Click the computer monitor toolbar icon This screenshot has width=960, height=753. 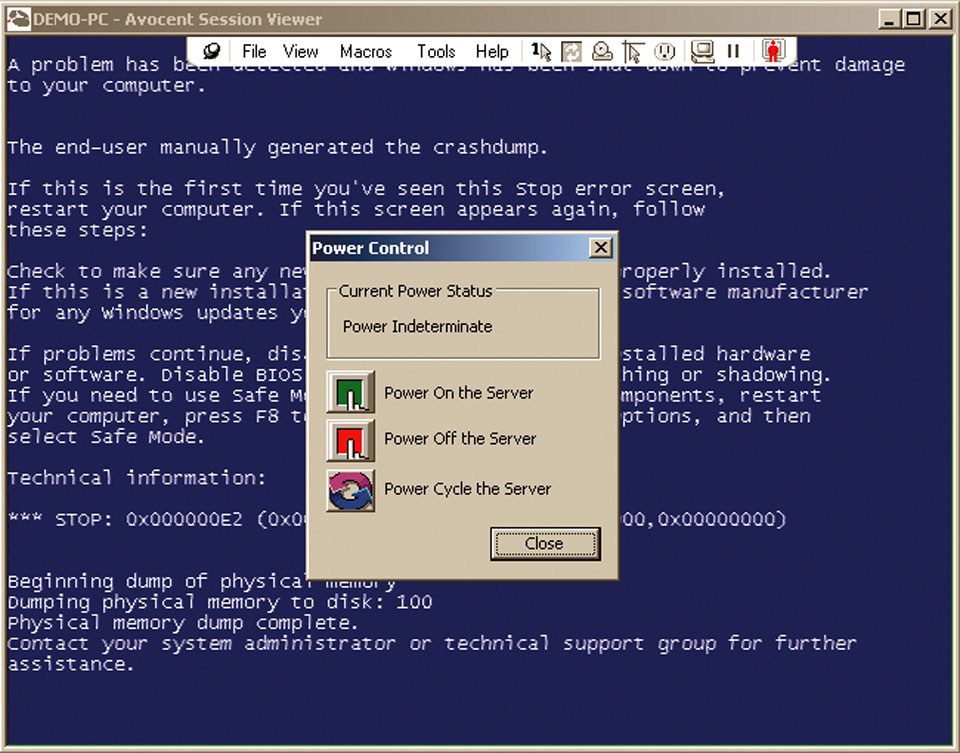[702, 51]
